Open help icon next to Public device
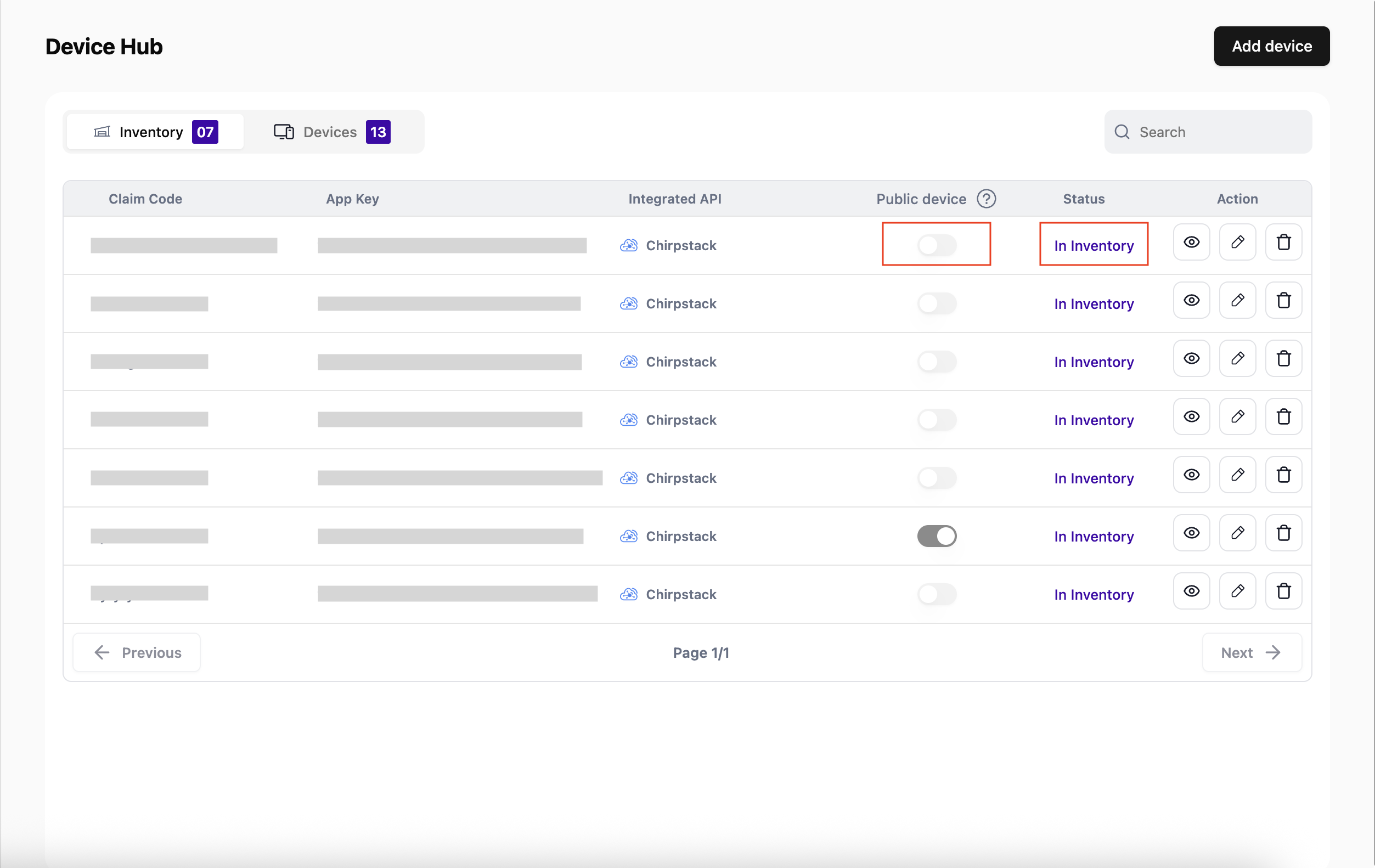 point(986,199)
